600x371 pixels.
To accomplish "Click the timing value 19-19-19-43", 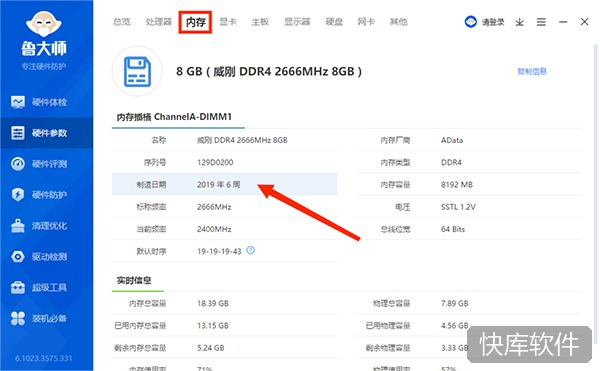I will (219, 251).
